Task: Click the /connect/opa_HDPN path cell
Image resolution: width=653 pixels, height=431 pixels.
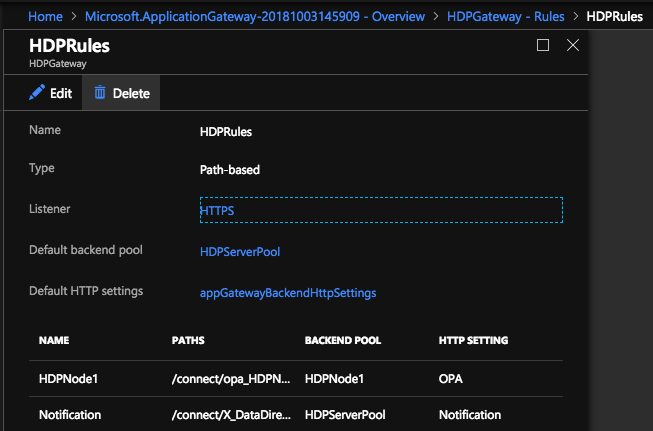Action: (229, 380)
